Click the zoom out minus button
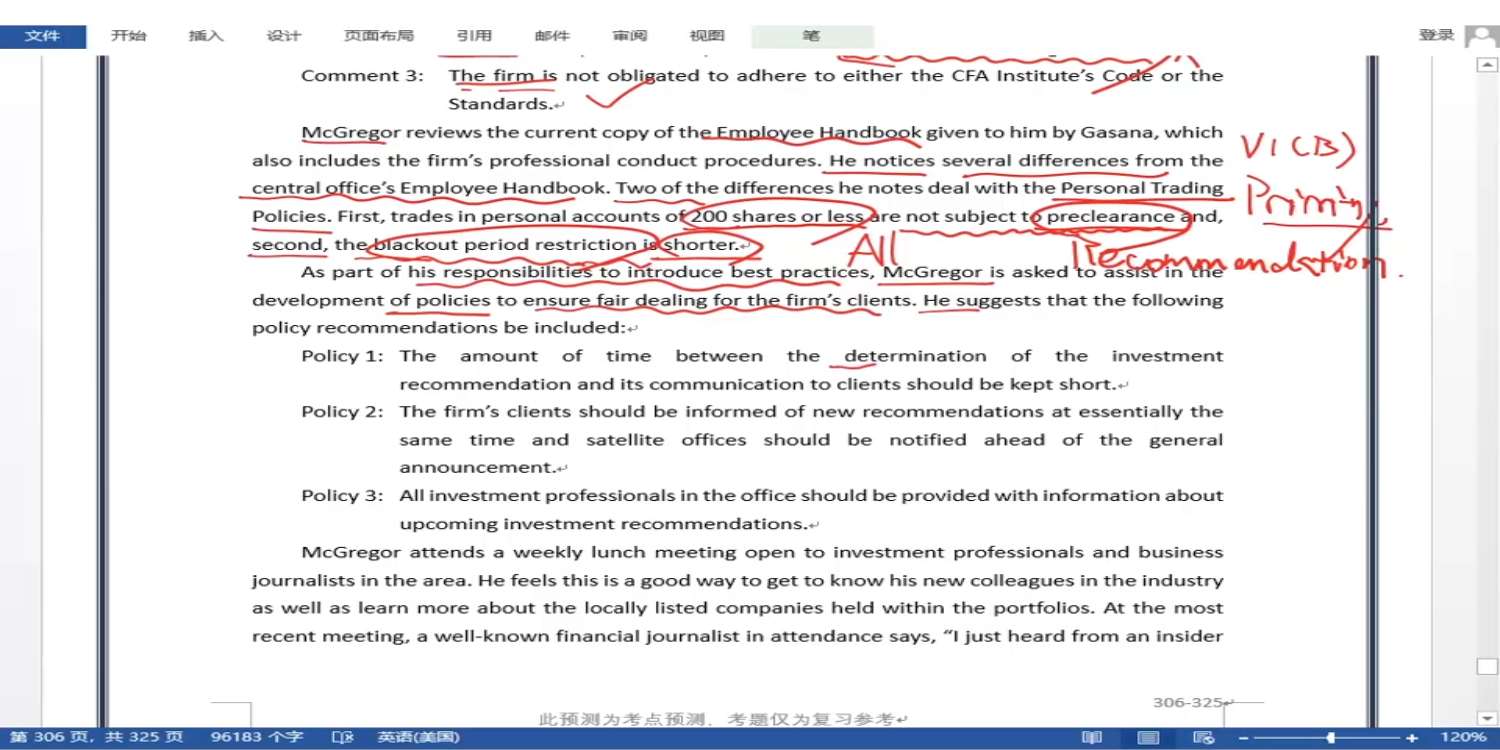Image resolution: width=1500 pixels, height=750 pixels. (x=1244, y=738)
